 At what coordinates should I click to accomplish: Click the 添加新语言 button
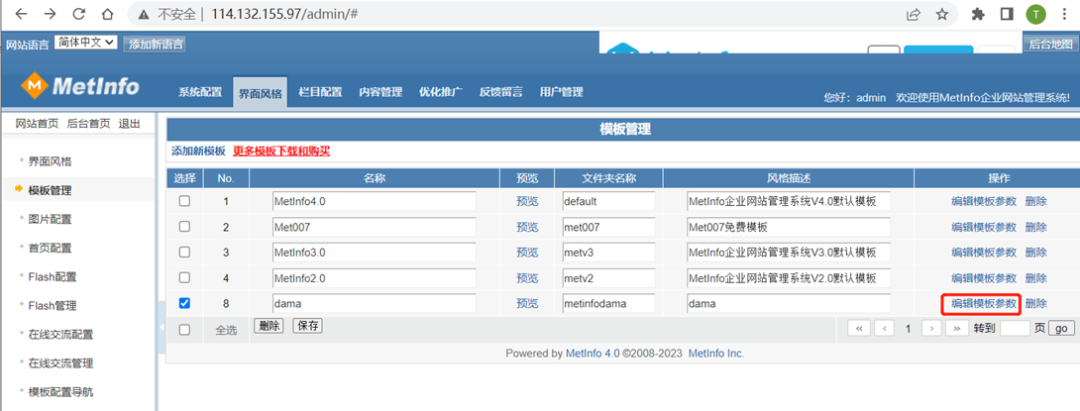(x=155, y=44)
